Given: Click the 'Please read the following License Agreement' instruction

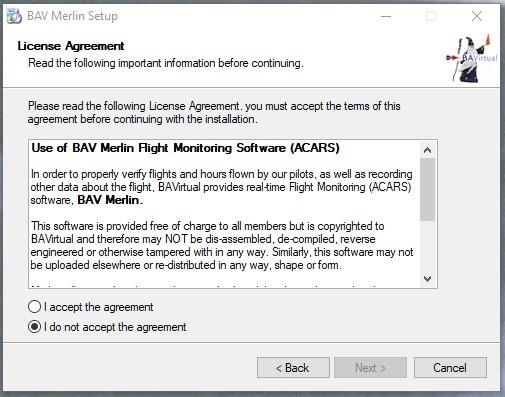Looking at the screenshot, I should (214, 112).
